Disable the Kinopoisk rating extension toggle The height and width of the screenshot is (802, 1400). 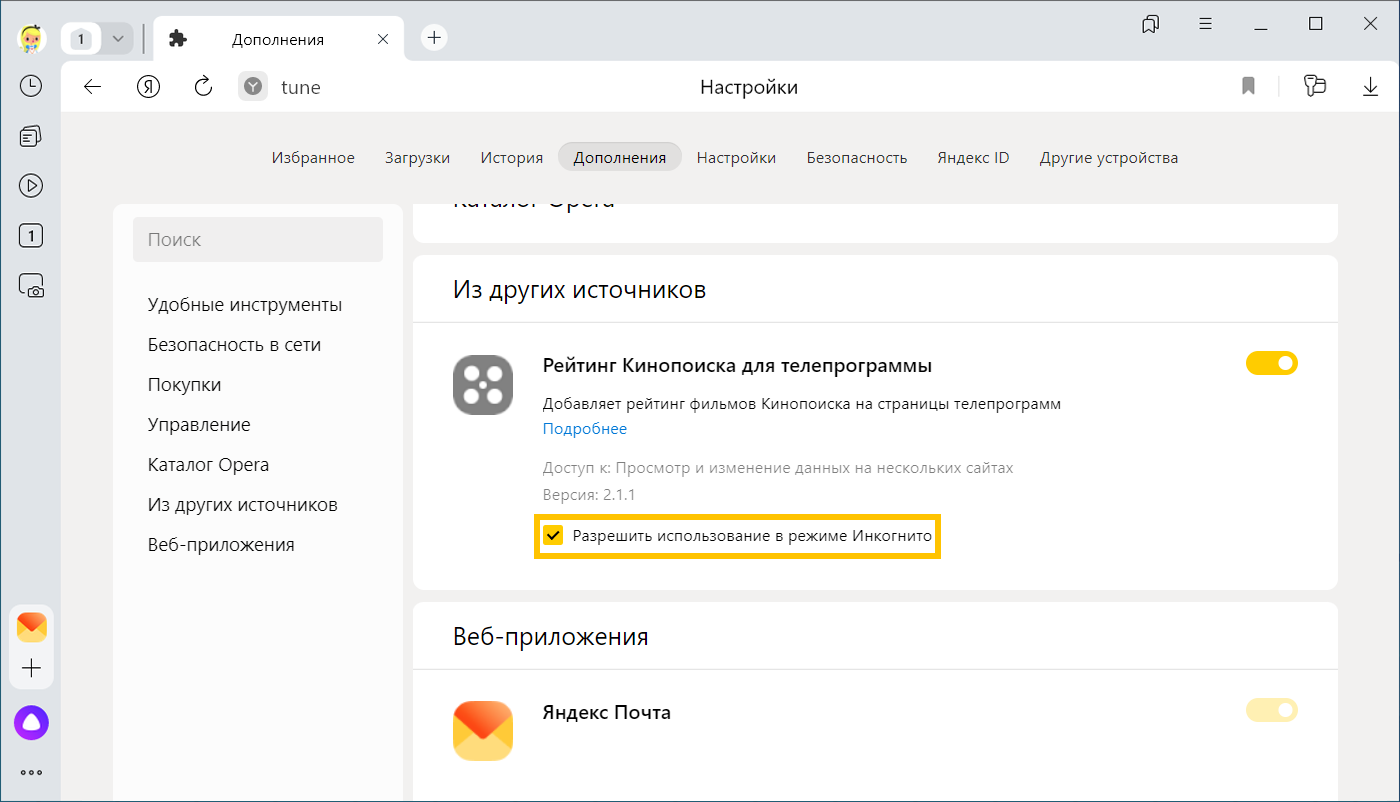point(1271,363)
